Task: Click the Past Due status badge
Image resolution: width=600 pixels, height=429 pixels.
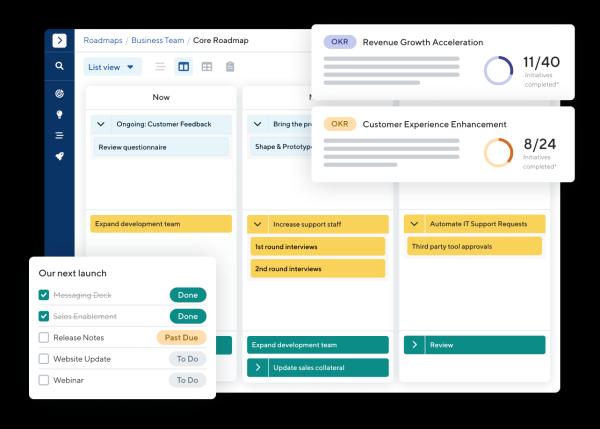Action: [181, 338]
